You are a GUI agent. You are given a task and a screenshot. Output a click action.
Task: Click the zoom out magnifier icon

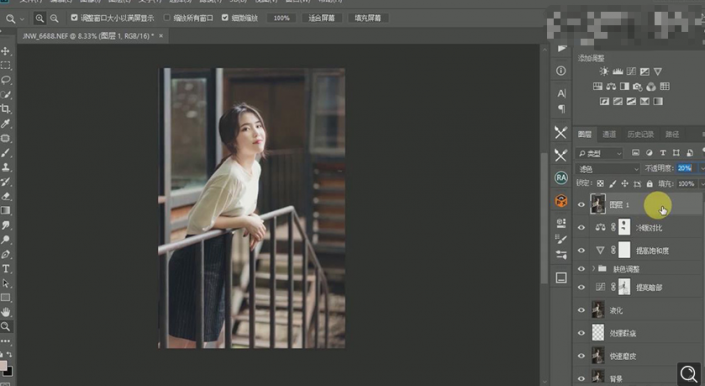click(x=54, y=18)
